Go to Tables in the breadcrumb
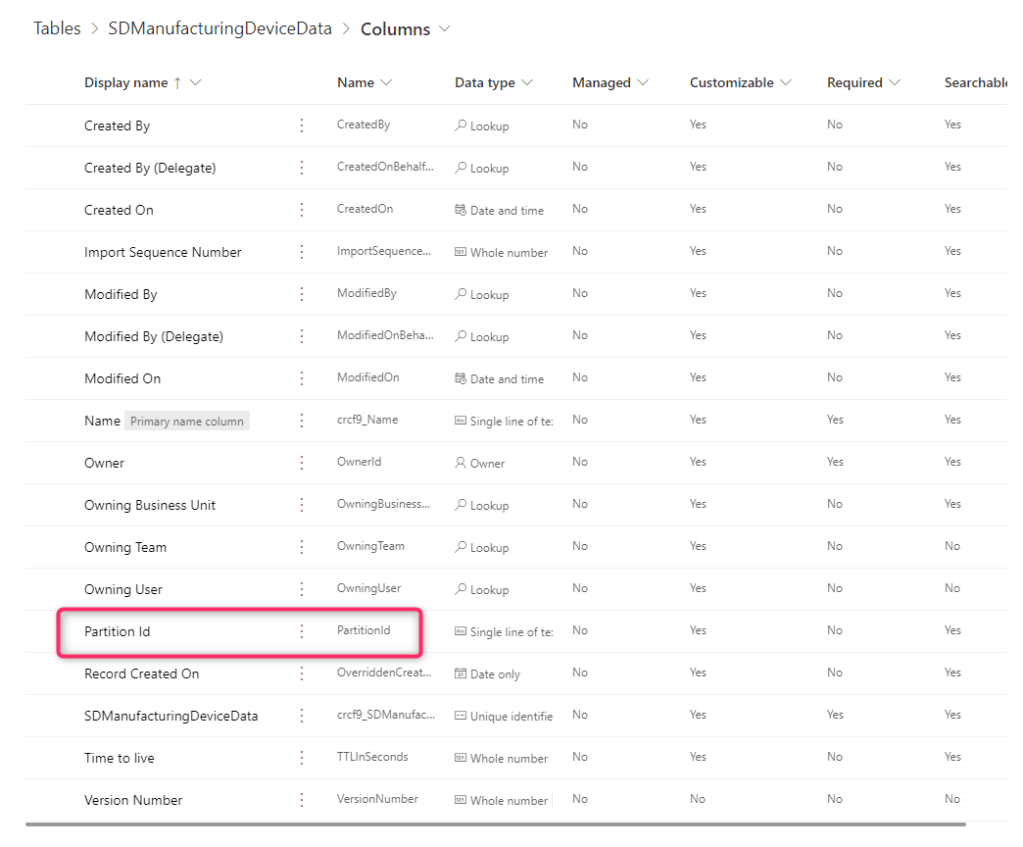Image resolution: width=1023 pixels, height=847 pixels. [57, 29]
